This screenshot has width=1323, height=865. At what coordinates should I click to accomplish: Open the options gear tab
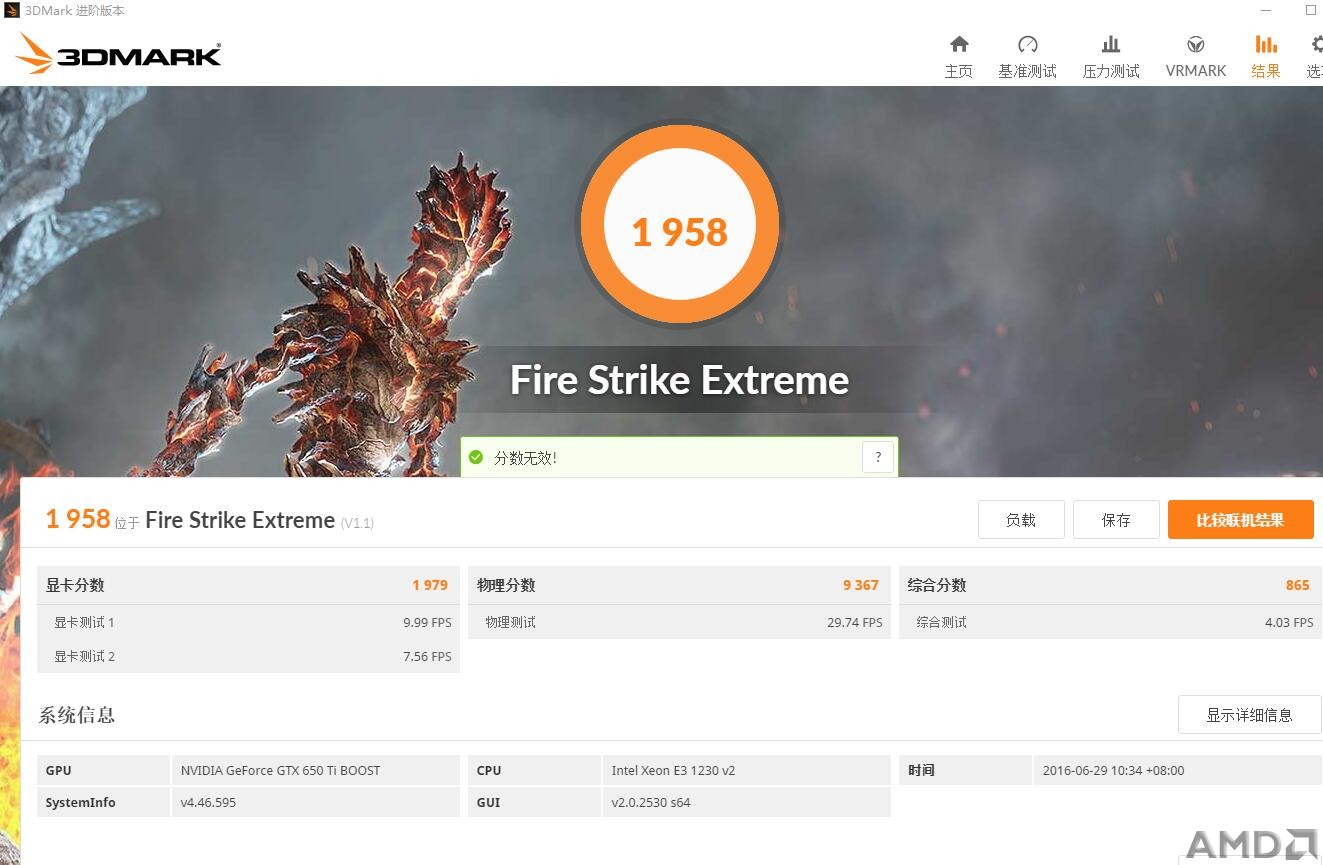pyautogui.click(x=1314, y=57)
